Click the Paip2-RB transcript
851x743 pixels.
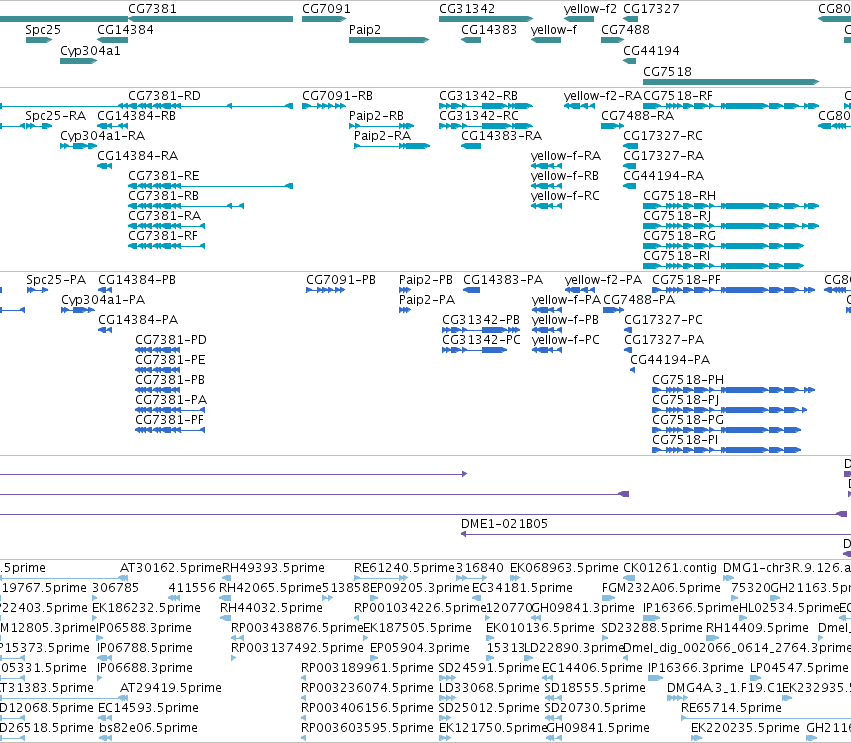382,126
